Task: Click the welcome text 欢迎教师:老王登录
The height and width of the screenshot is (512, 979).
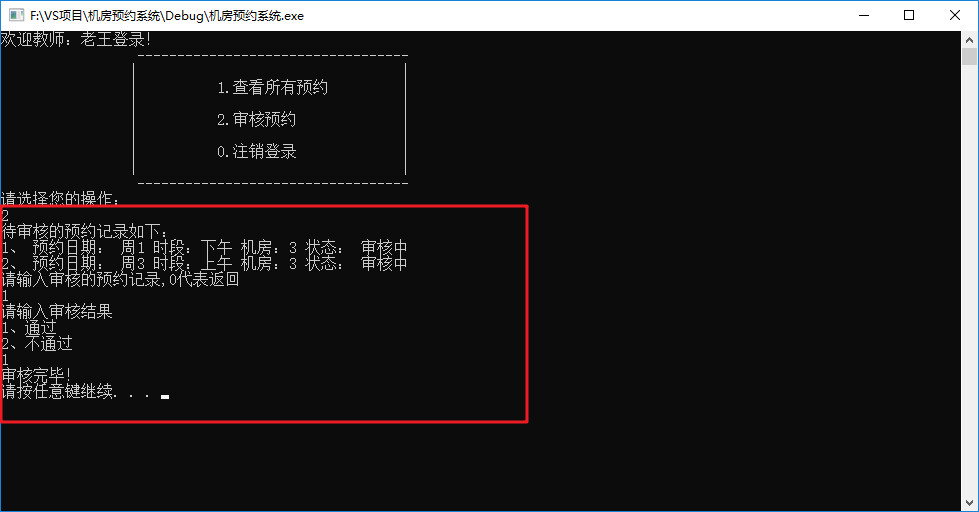Action: (x=76, y=39)
